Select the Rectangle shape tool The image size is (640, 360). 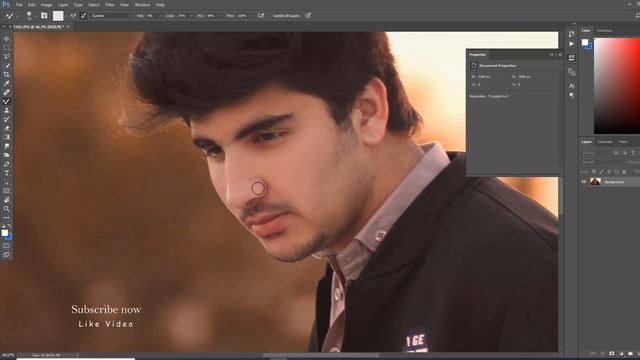(x=7, y=191)
